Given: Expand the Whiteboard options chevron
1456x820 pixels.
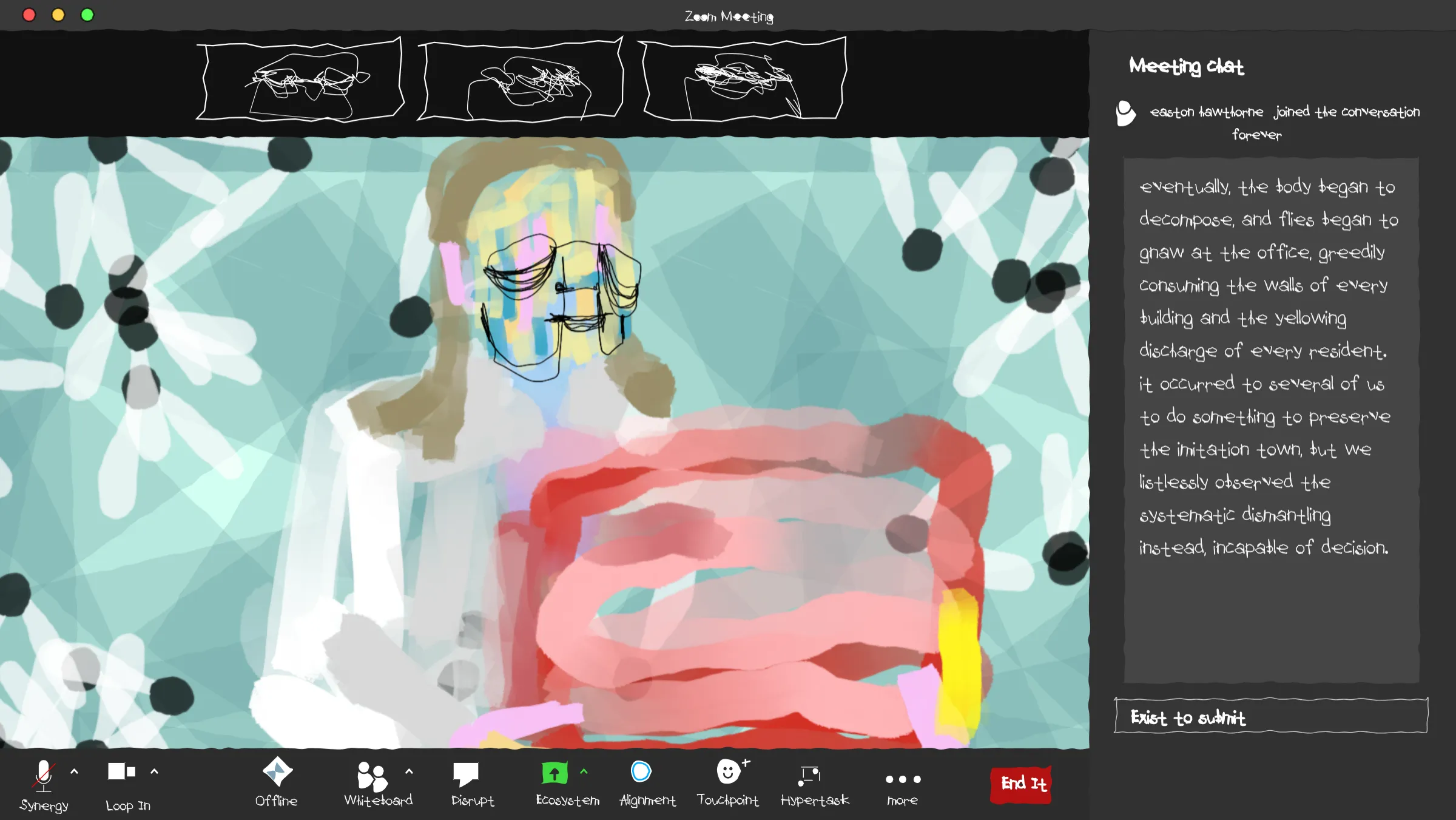Looking at the screenshot, I should [x=409, y=771].
